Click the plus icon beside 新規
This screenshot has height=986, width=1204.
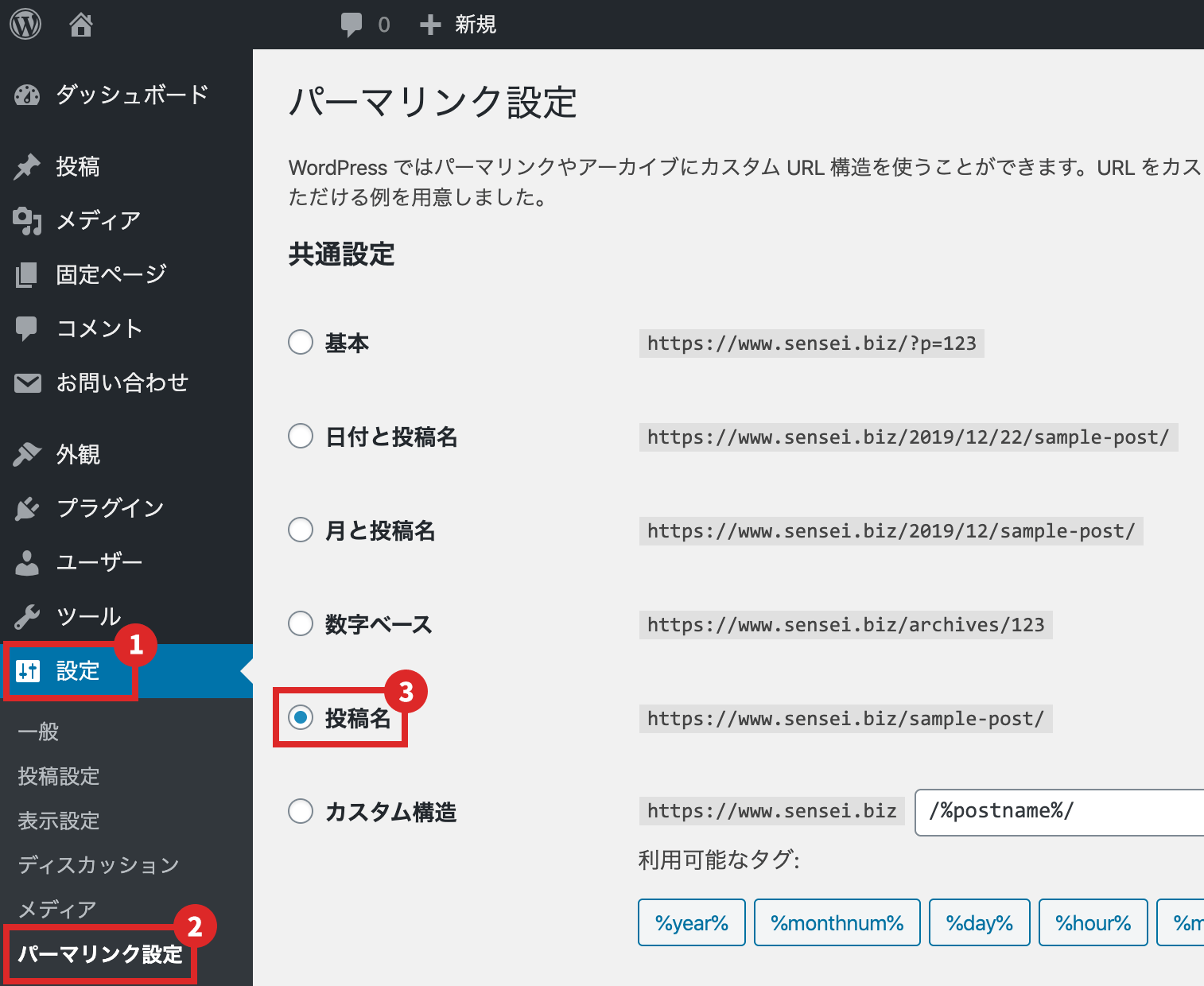point(430,25)
